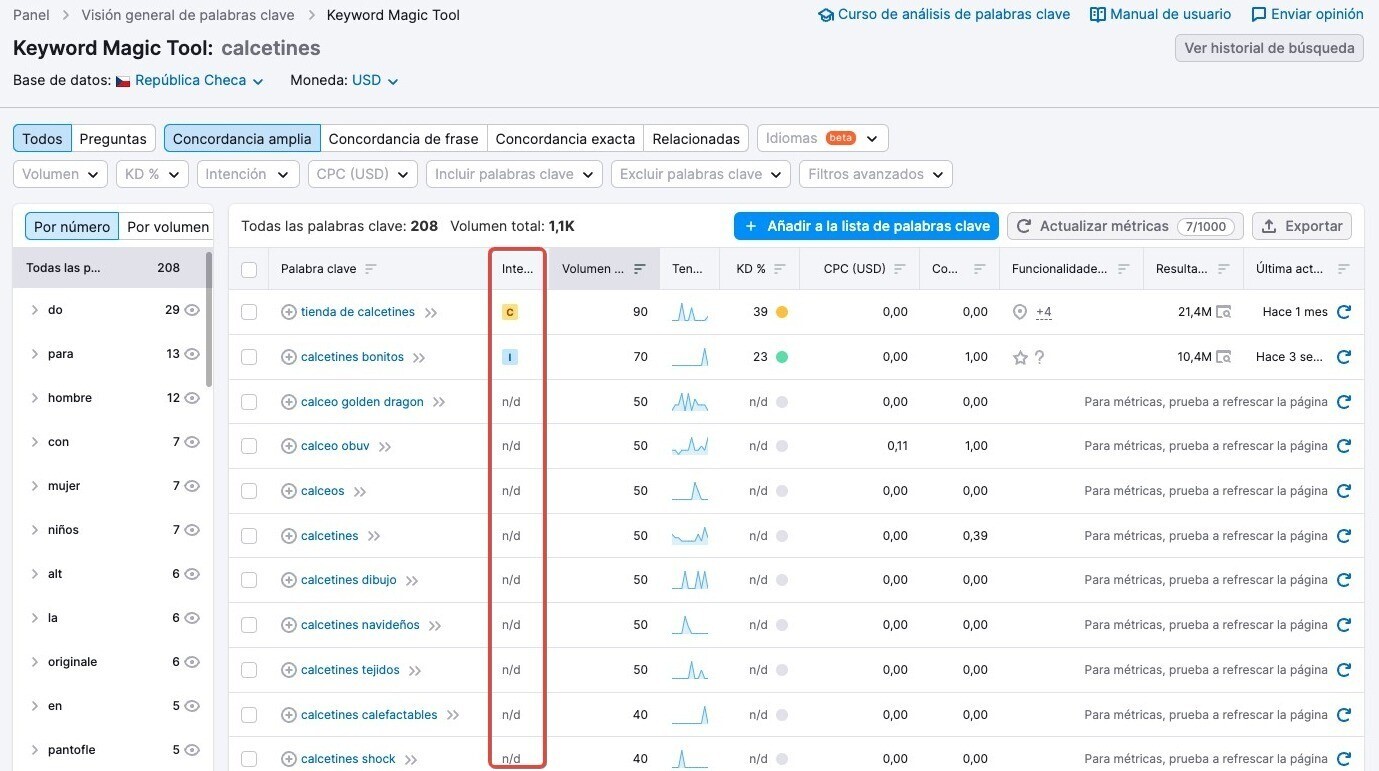Click yellow KD 39 difficulty dot

click(782, 312)
